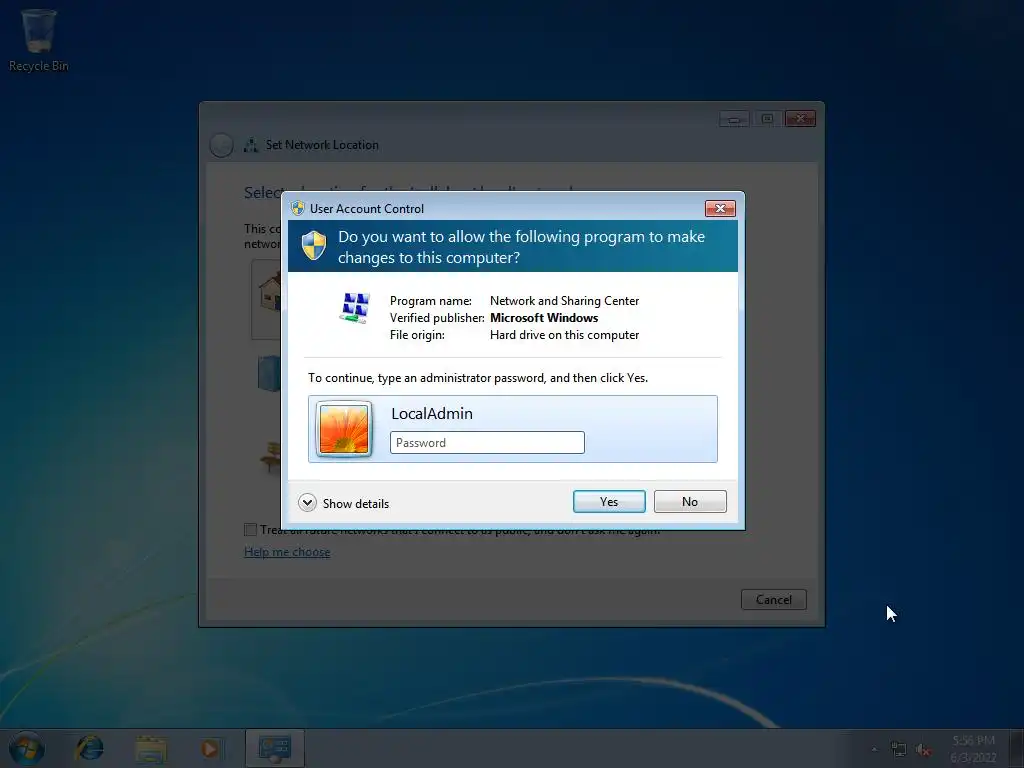
Task: Click the LocalAdmin account name
Action: pos(432,413)
